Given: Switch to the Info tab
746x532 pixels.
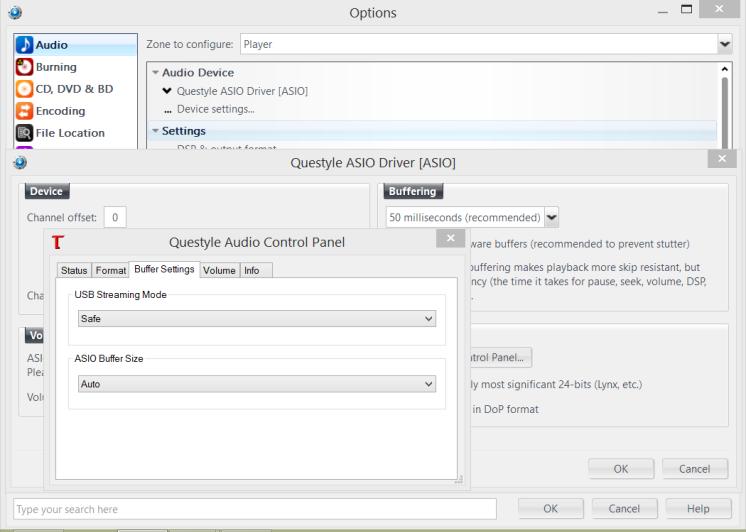Looking at the screenshot, I should click(x=256, y=270).
